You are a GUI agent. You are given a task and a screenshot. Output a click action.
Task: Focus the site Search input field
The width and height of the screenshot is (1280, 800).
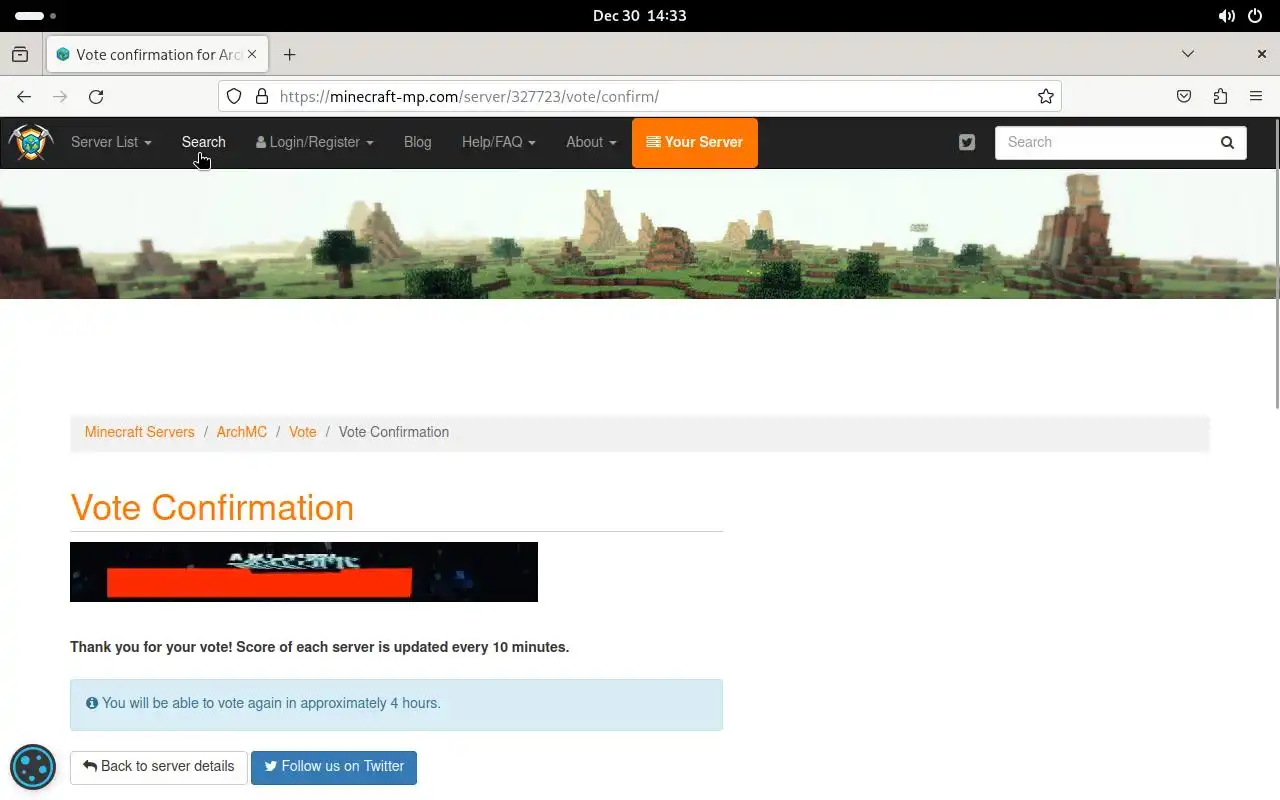click(x=1101, y=142)
